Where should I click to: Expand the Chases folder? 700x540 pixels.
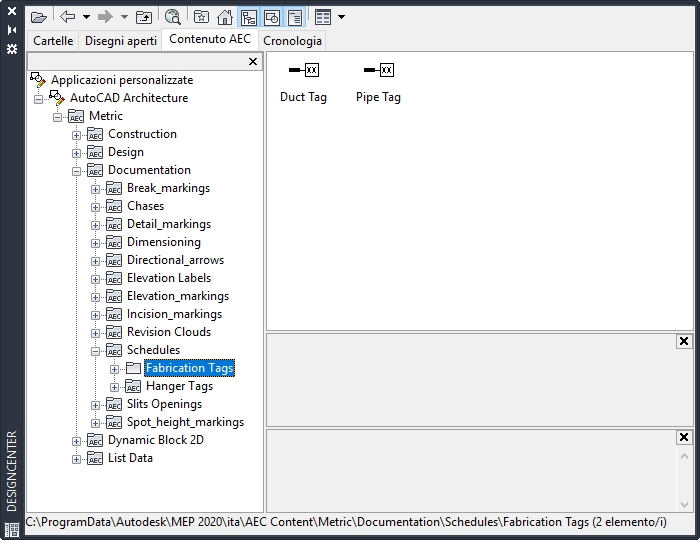pyautogui.click(x=95, y=207)
